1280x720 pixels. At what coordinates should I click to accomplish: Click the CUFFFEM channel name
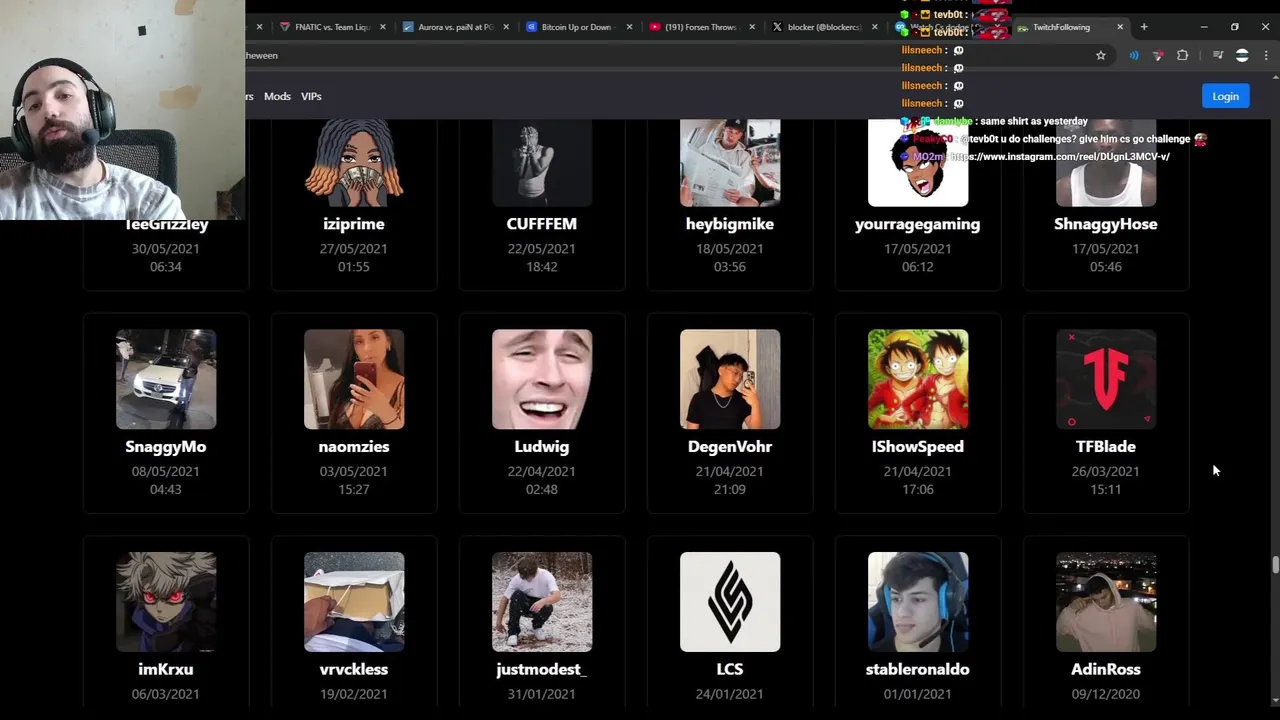(x=542, y=224)
